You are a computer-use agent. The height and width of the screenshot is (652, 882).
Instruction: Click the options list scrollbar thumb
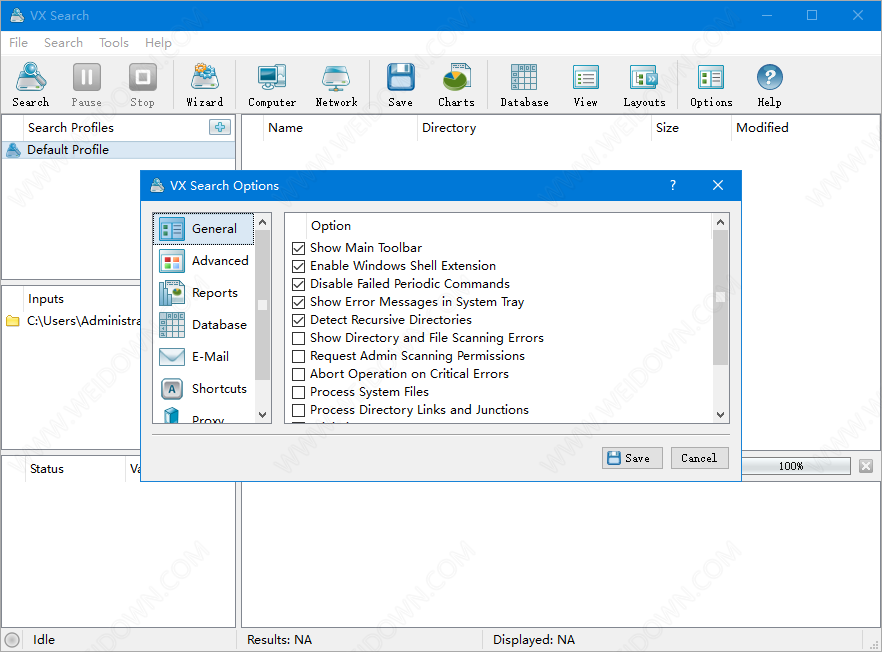pos(721,298)
